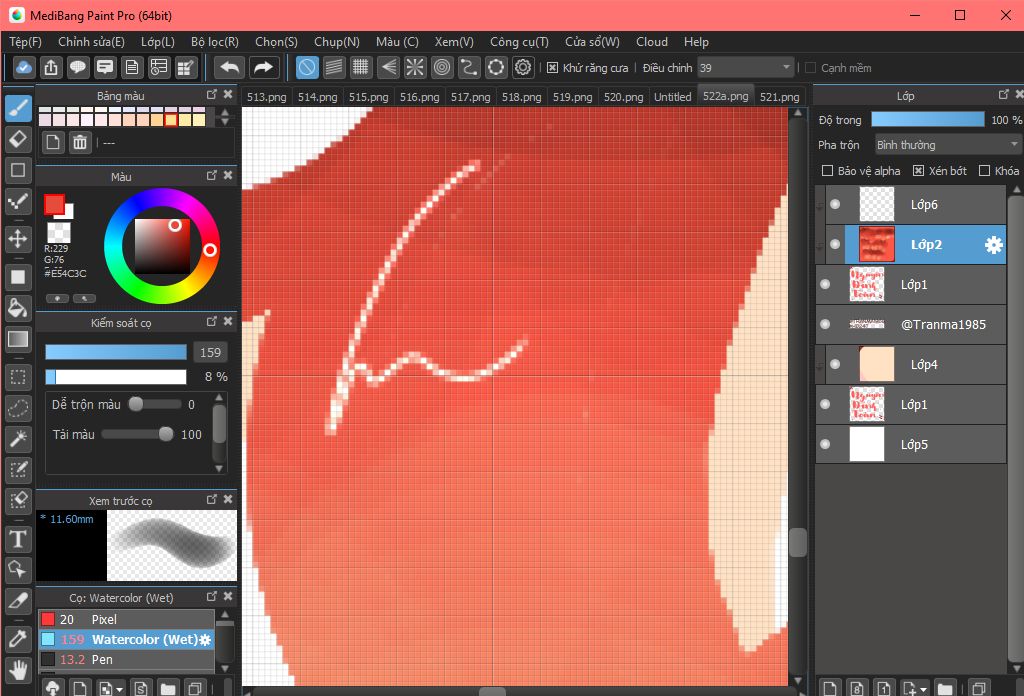1024x696 pixels.
Task: Adjust the brush size slider
Action: pos(116,353)
